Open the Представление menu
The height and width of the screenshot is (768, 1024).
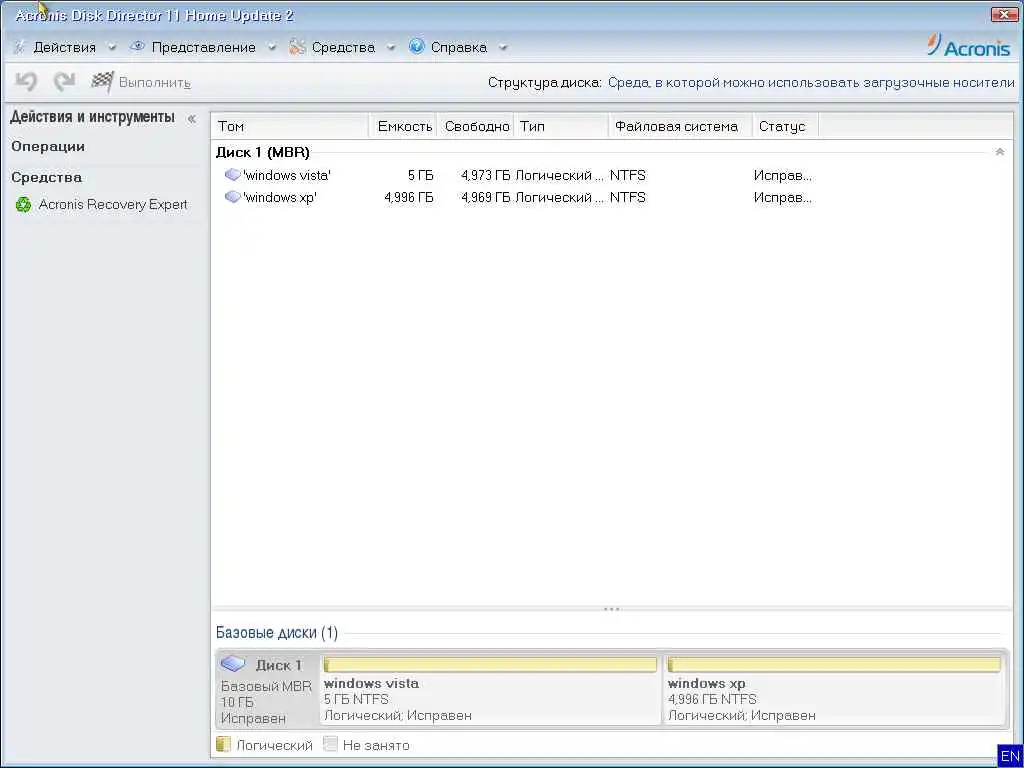203,47
